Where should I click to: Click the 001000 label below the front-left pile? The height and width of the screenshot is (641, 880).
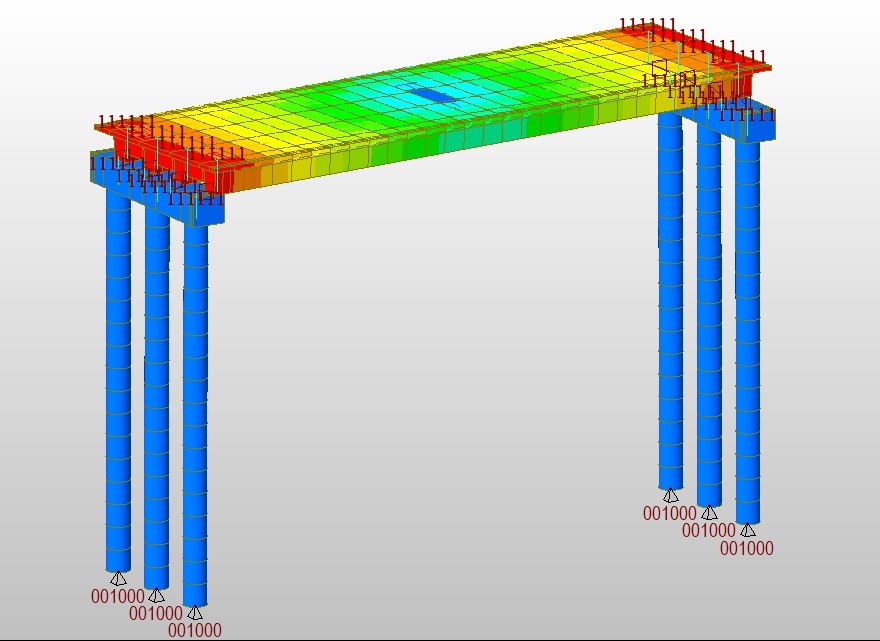tap(195, 631)
